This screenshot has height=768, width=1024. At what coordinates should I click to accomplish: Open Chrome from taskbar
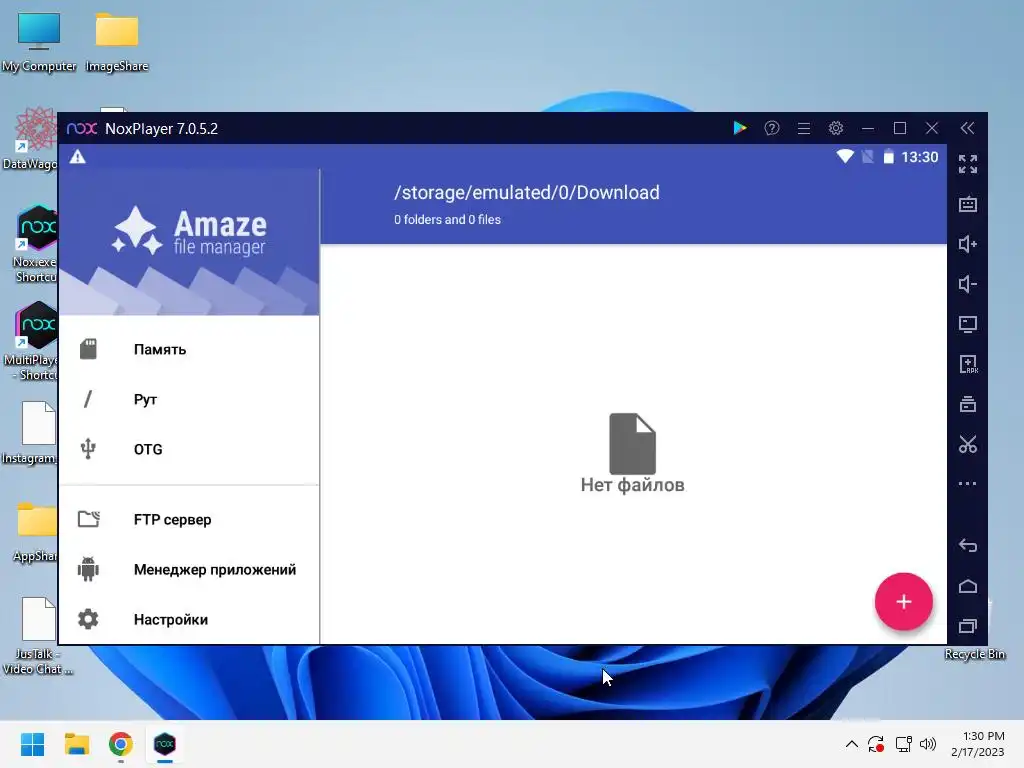121,744
